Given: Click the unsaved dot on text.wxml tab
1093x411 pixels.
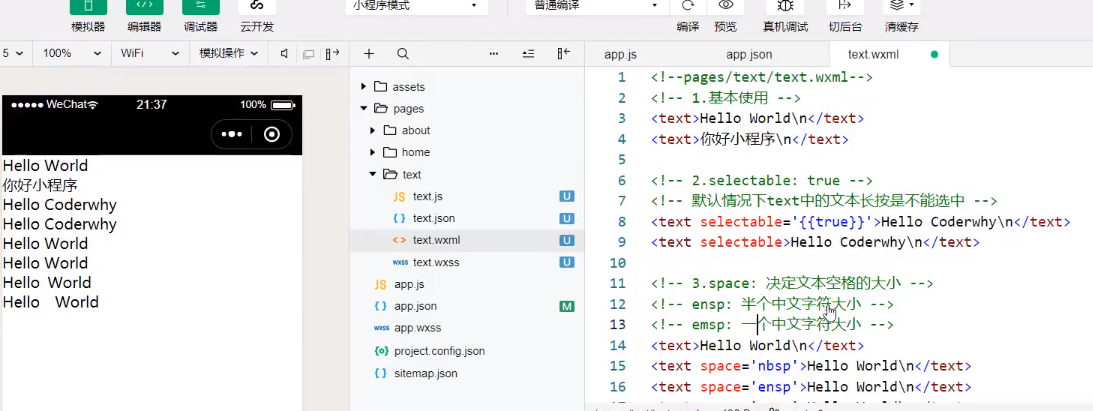Looking at the screenshot, I should [x=934, y=54].
